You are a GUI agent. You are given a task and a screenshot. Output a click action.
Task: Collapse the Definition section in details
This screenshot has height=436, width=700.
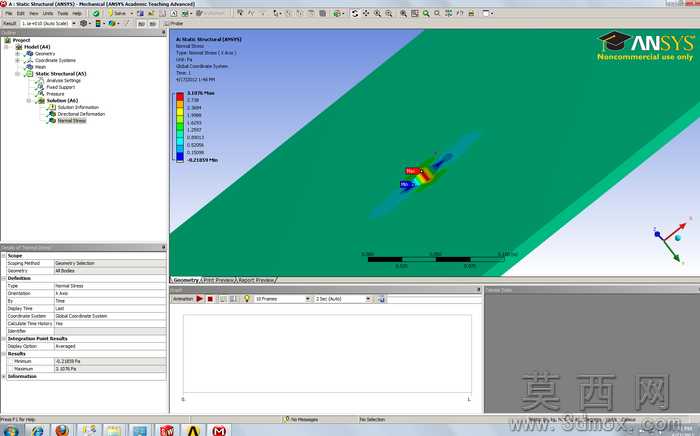[4, 278]
